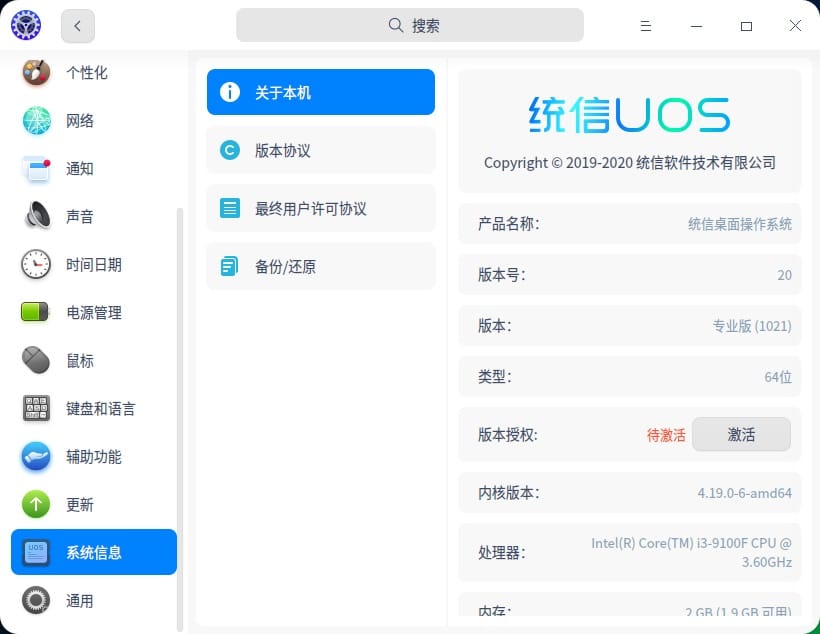Switch to 版本协议 section

tap(320, 149)
